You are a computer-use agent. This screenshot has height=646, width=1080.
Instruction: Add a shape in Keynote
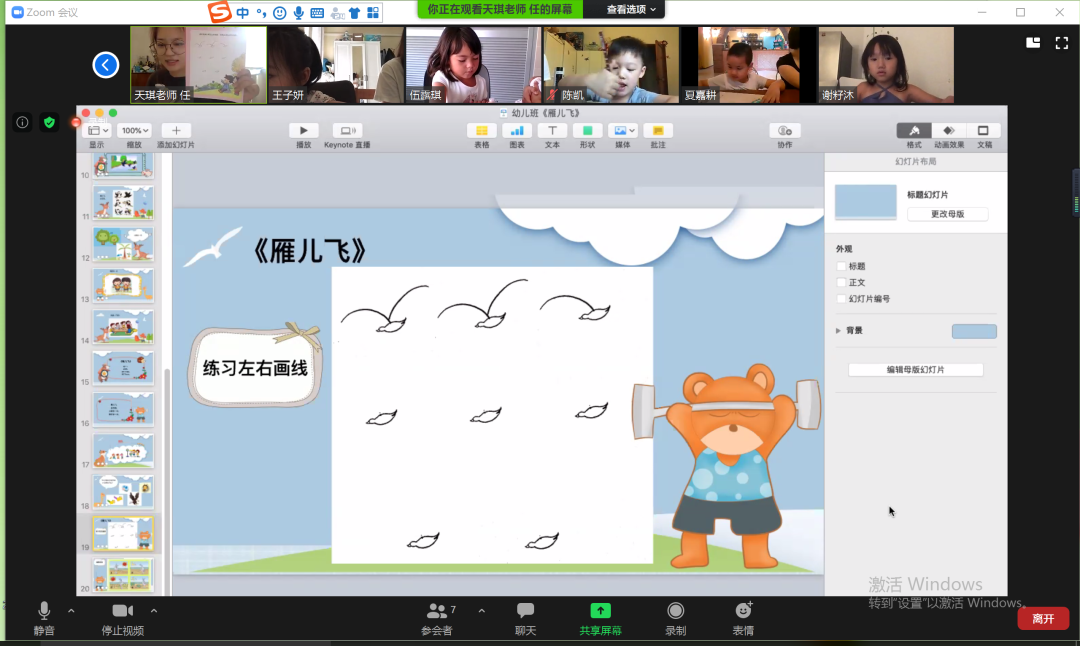pos(588,130)
